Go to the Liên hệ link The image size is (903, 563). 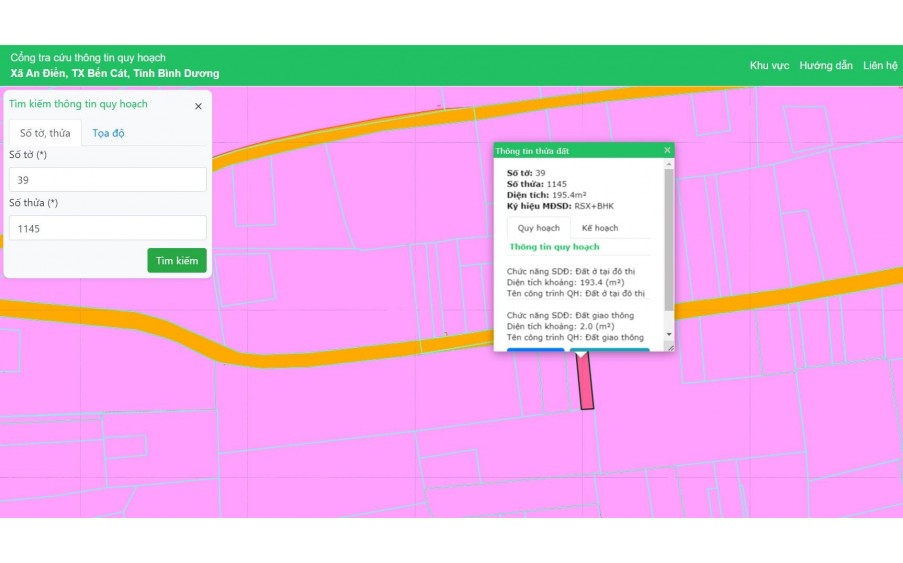880,66
